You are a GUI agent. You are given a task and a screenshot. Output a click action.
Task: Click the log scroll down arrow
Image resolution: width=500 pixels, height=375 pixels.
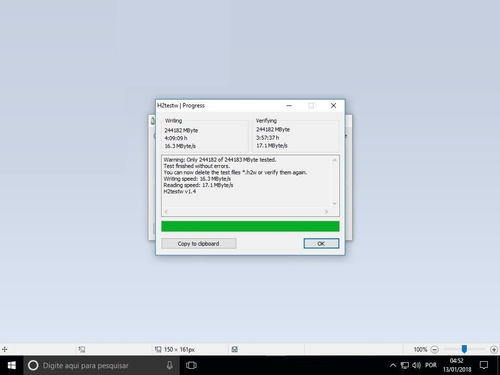coord(335,203)
